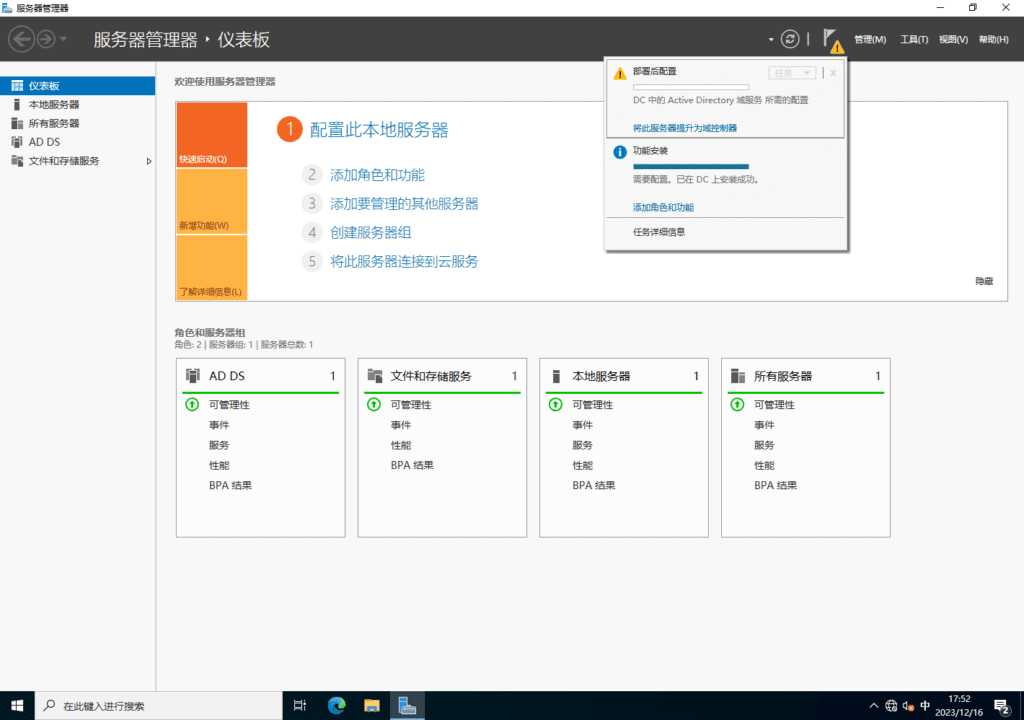This screenshot has height=720, width=1024.
Task: Launch Microsoft Edge from taskbar
Action: pos(336,706)
